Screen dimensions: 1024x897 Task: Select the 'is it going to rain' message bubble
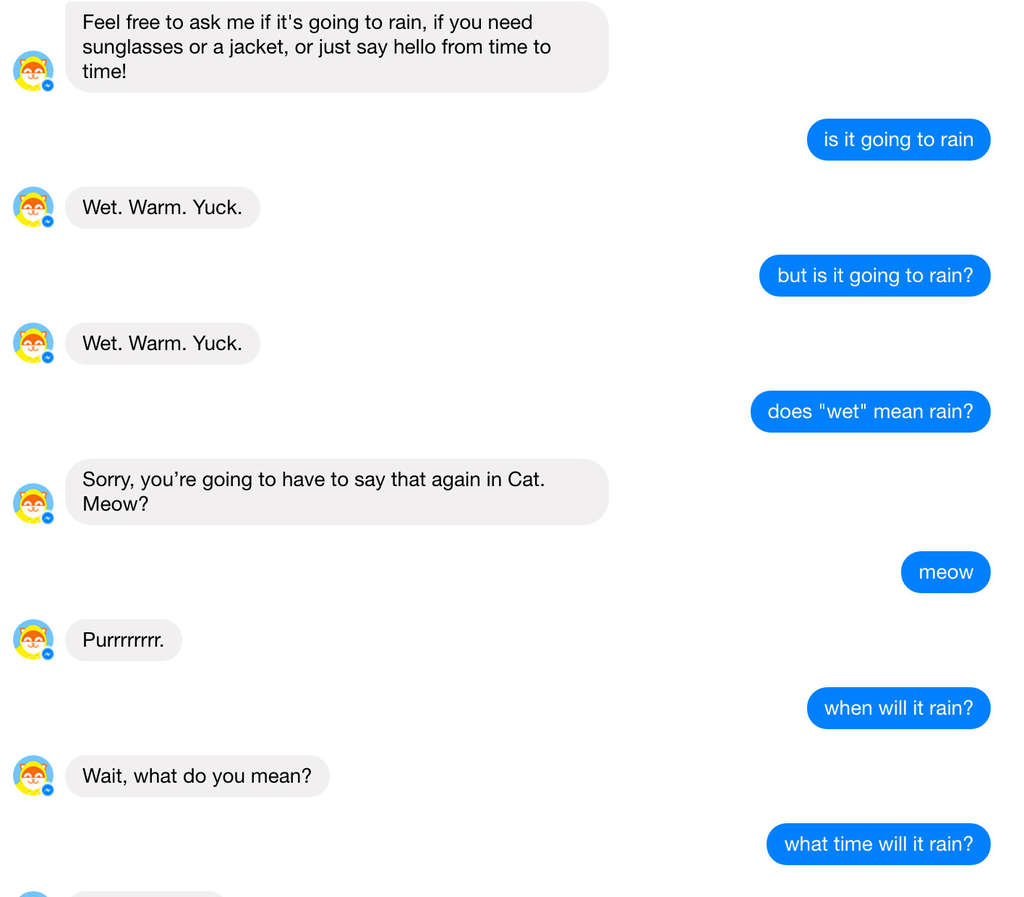(x=898, y=139)
